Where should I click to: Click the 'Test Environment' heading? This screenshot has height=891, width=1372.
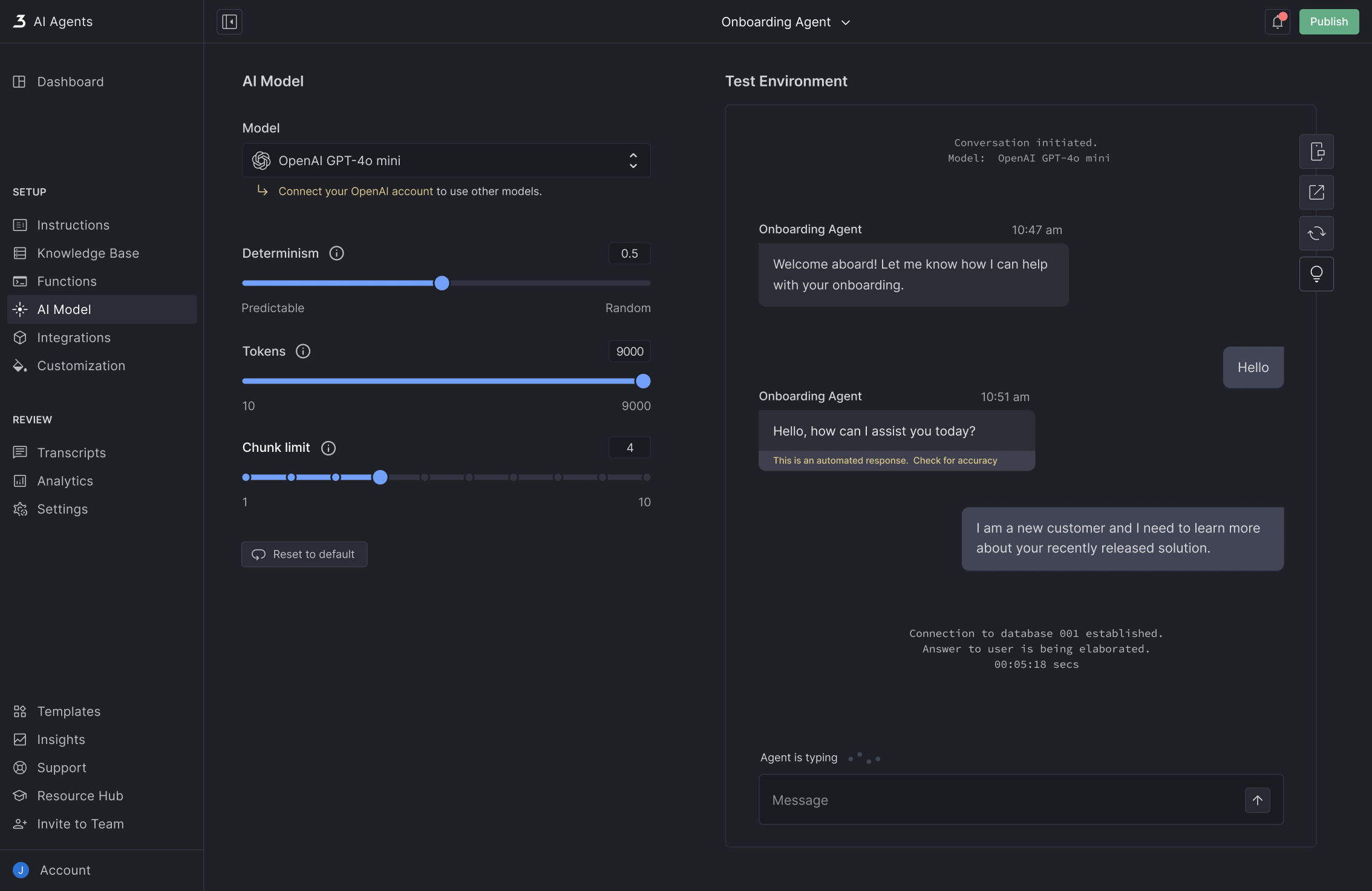[x=786, y=81]
